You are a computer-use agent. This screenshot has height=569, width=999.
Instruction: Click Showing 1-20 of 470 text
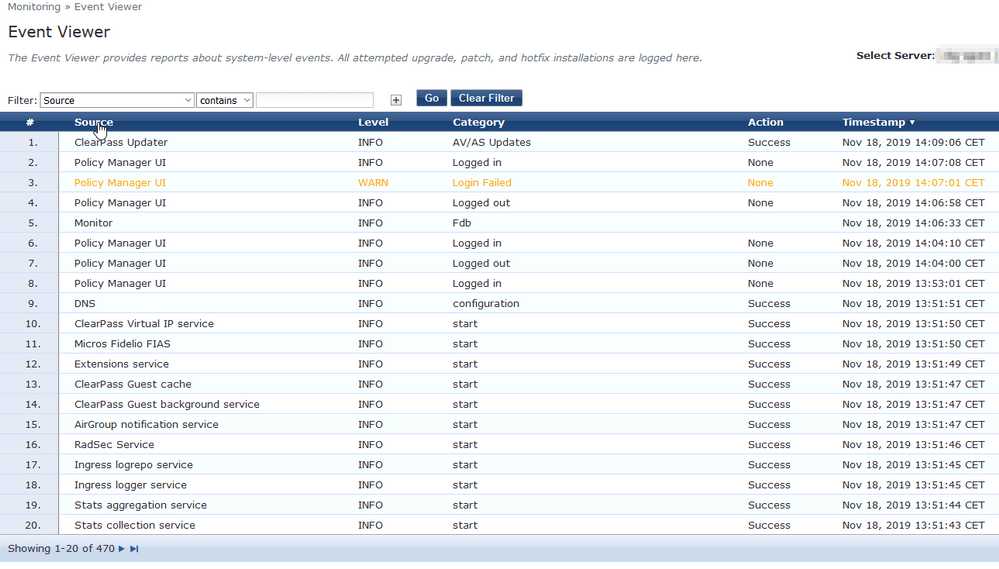[61, 549]
